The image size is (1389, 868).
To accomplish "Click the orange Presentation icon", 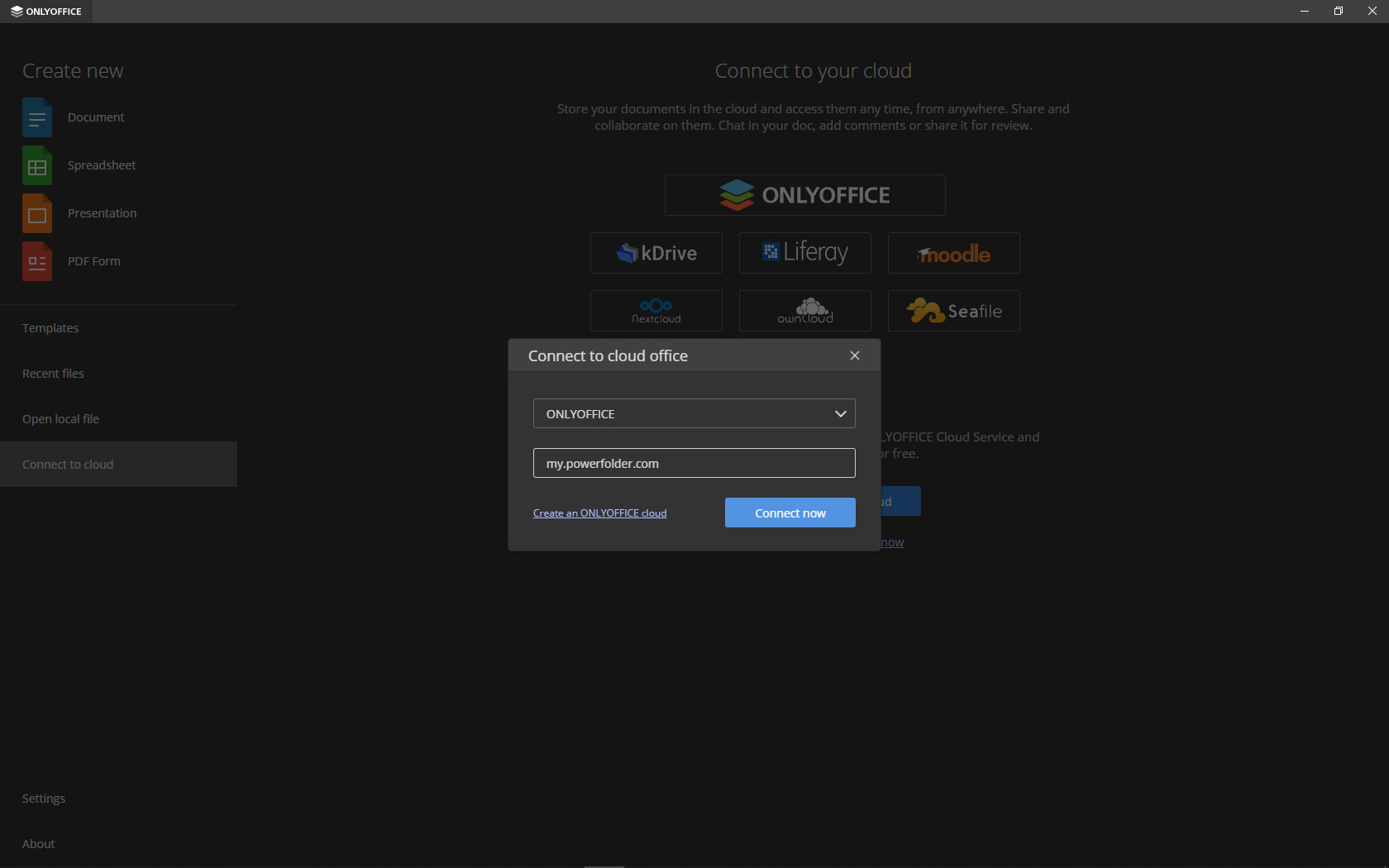I will (37, 213).
